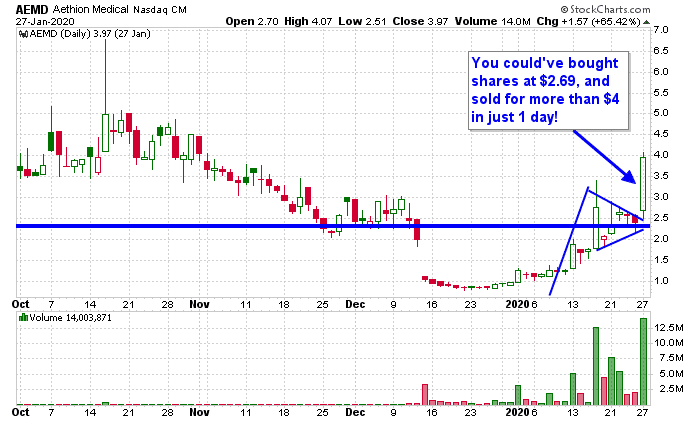700x421 pixels.
Task: Click the Nov label on the price chart axis
Action: tap(199, 304)
